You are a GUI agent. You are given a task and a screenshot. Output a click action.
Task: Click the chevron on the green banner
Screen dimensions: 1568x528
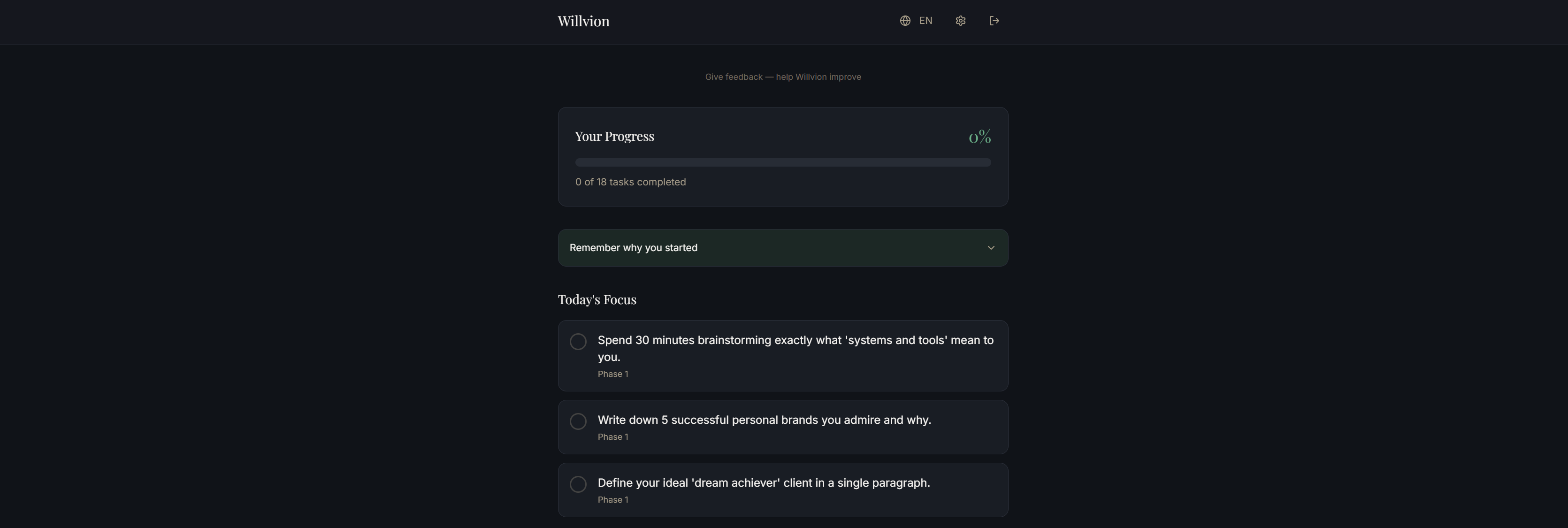pyautogui.click(x=990, y=247)
